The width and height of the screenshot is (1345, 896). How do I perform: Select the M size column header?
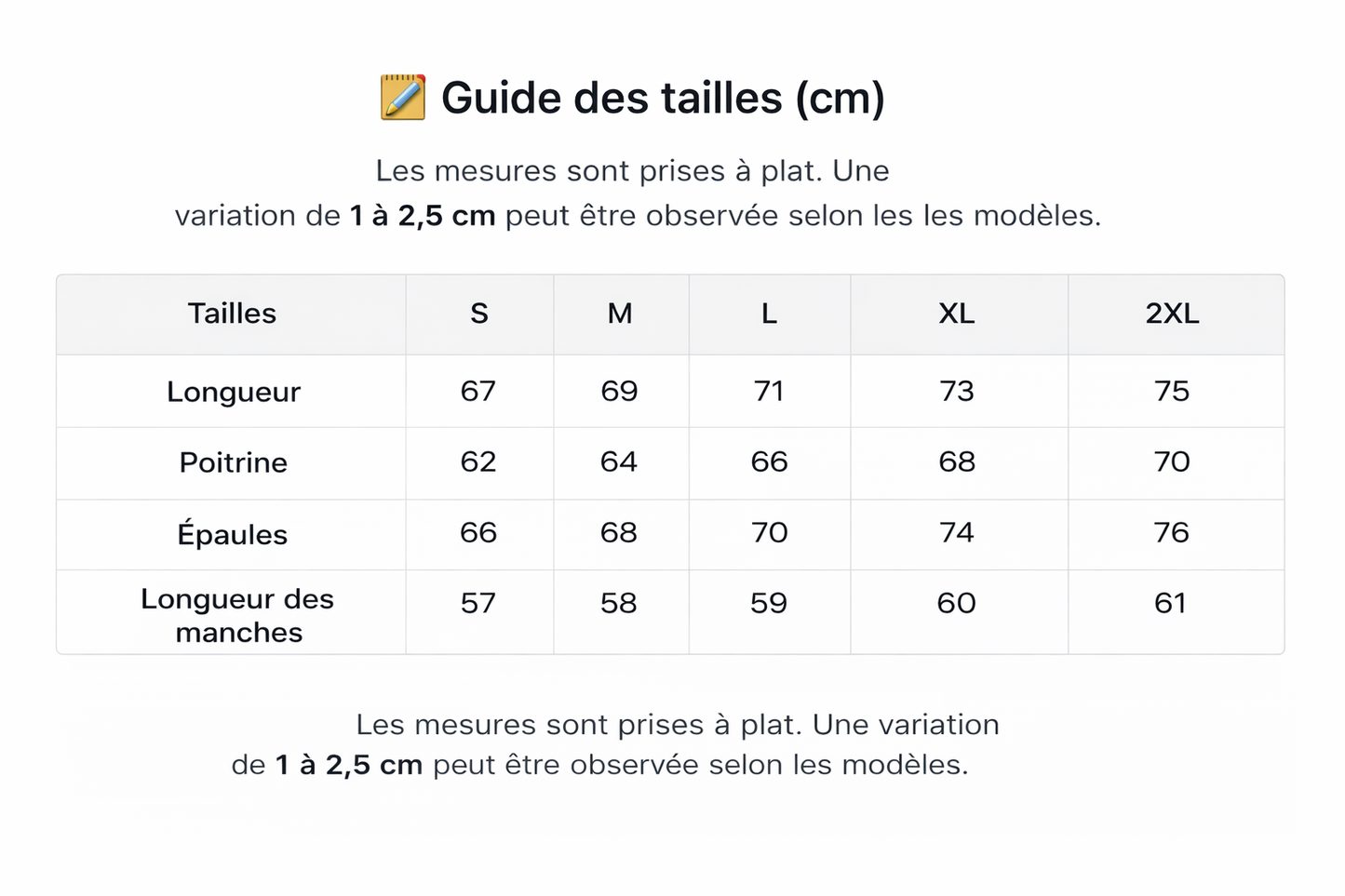[x=620, y=314]
